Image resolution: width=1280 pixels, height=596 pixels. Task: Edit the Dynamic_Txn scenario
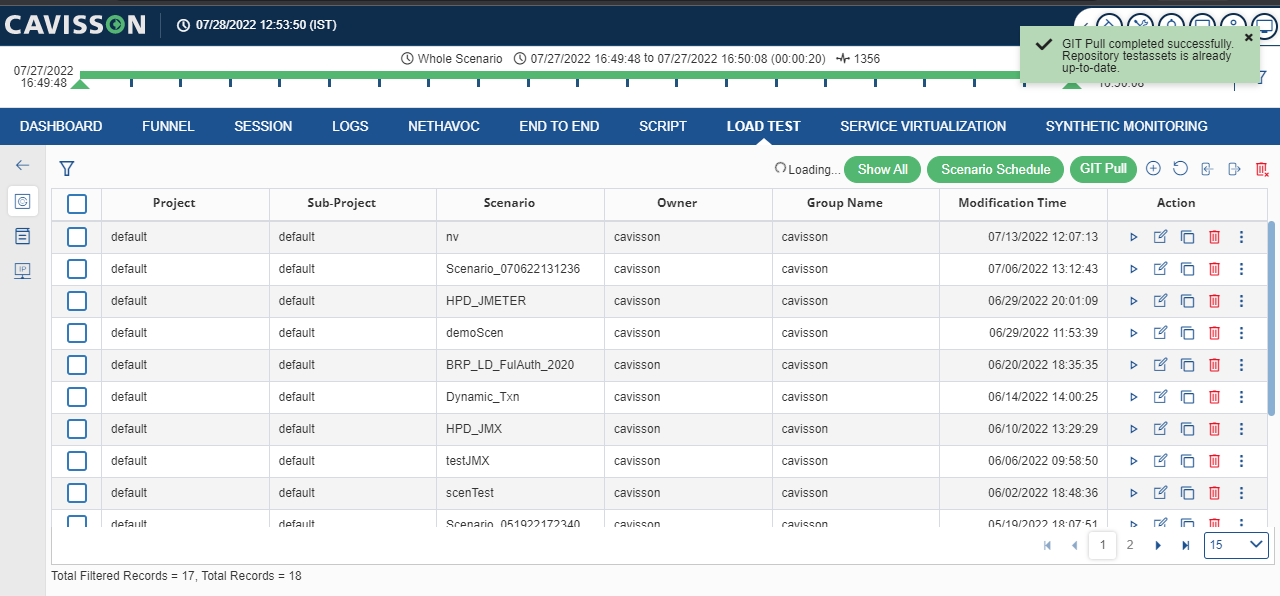[x=1160, y=397]
